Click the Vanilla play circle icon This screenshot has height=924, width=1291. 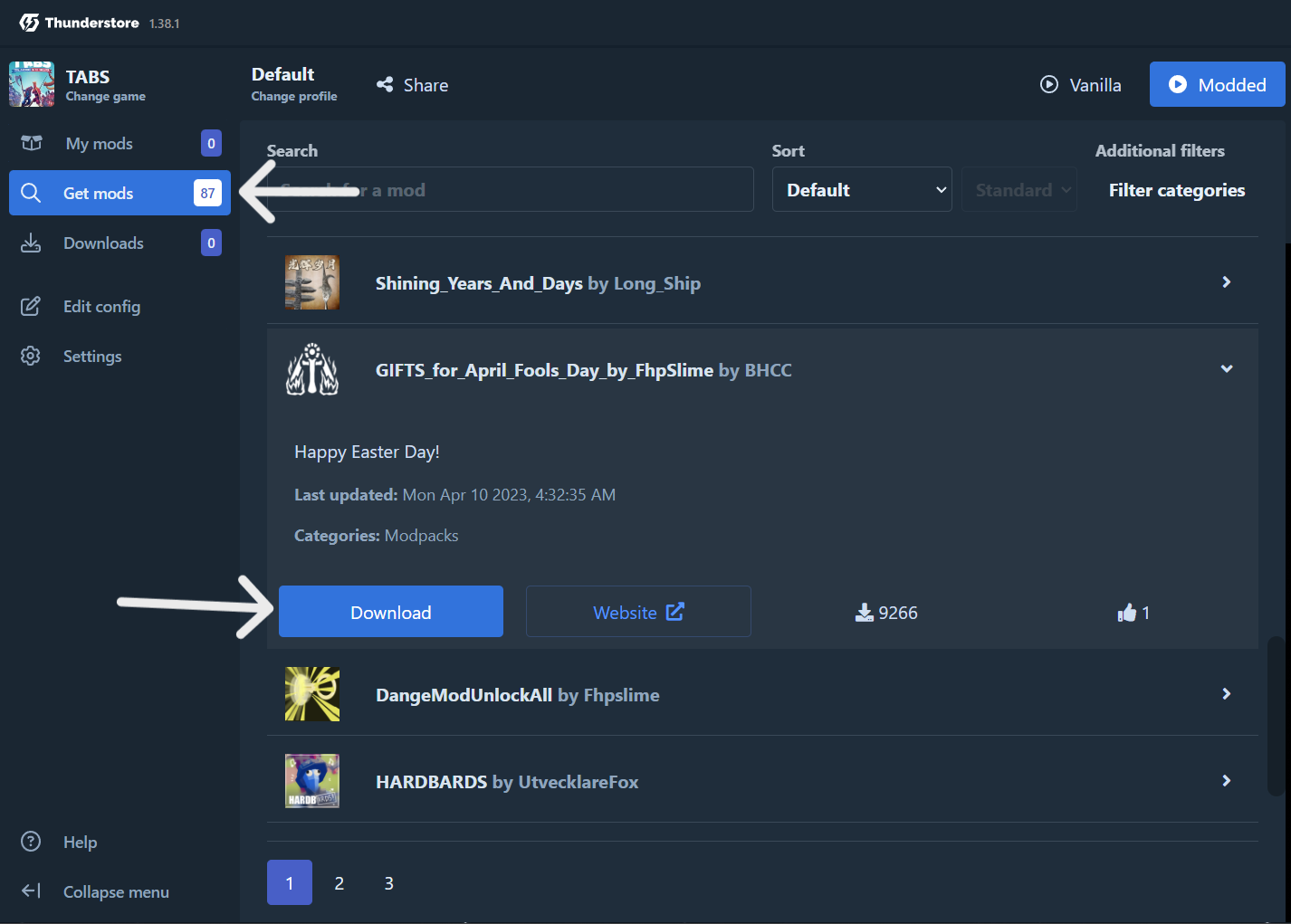tap(1049, 84)
